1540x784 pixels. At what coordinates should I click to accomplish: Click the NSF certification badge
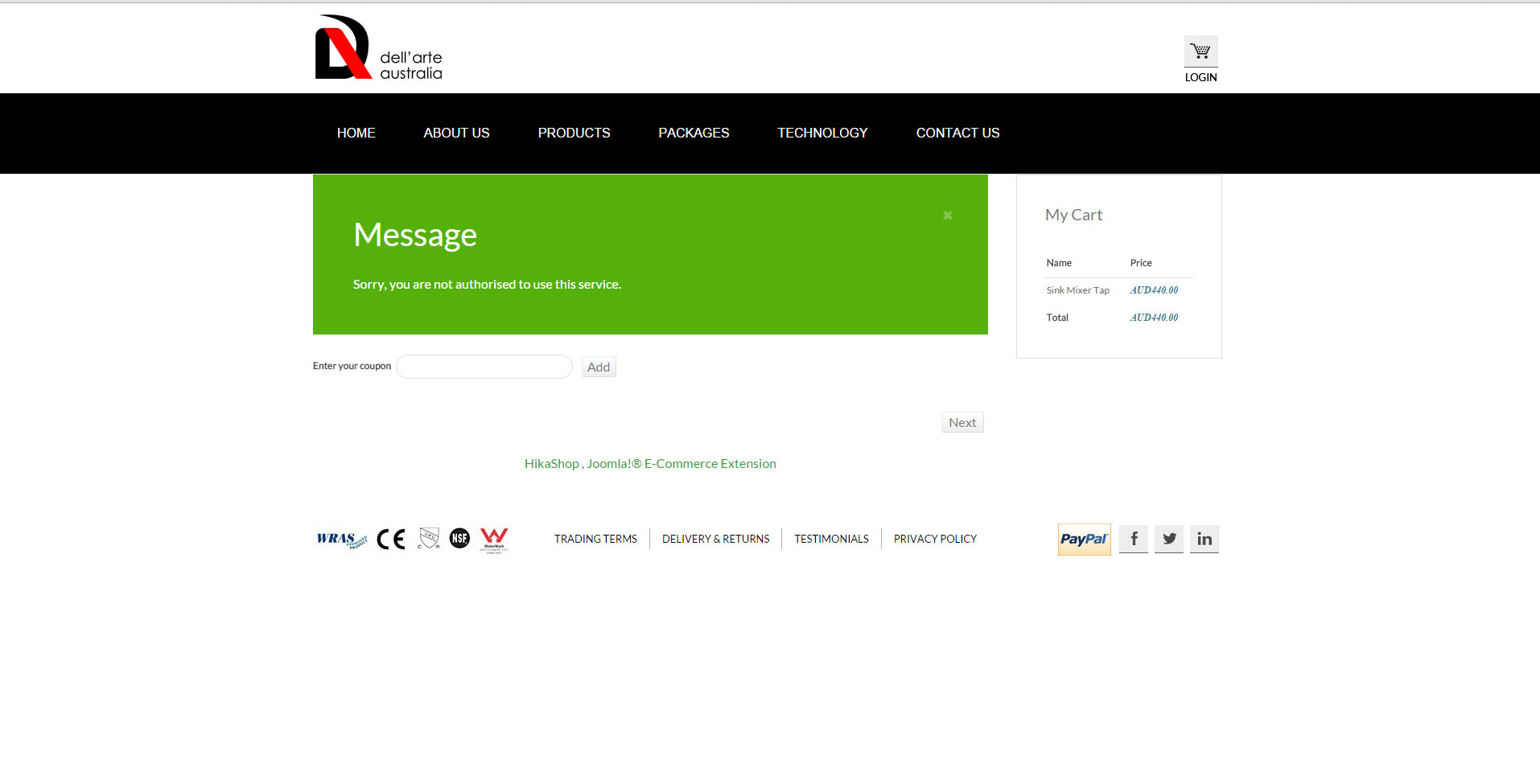459,539
